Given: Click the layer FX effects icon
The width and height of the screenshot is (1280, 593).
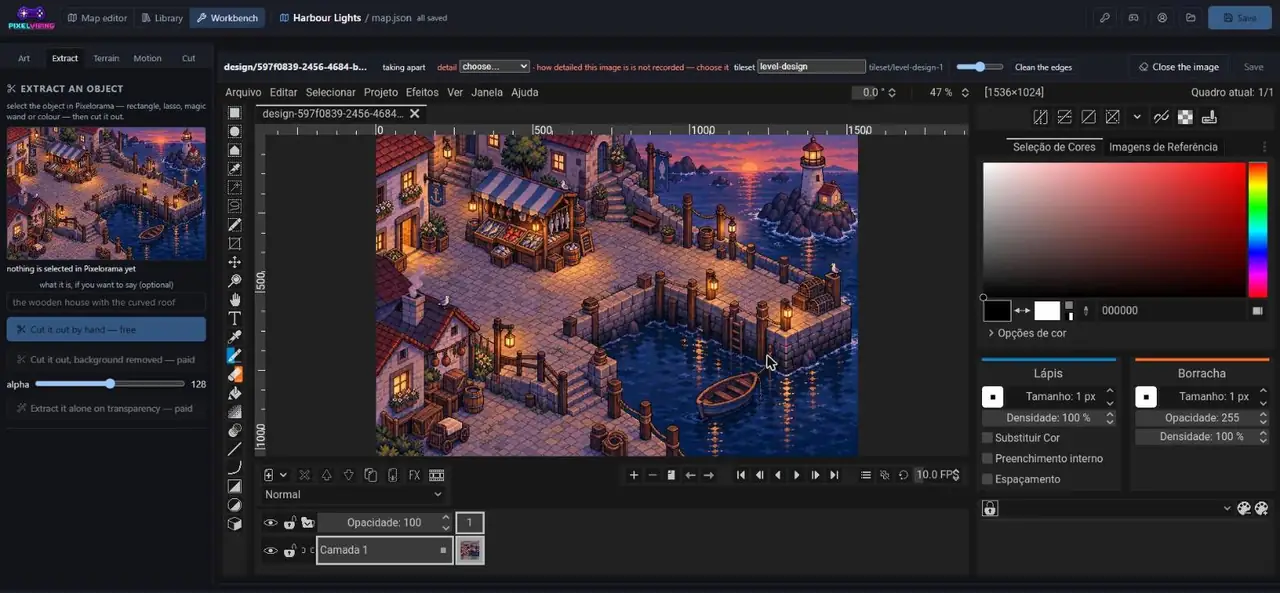Looking at the screenshot, I should click(x=414, y=475).
